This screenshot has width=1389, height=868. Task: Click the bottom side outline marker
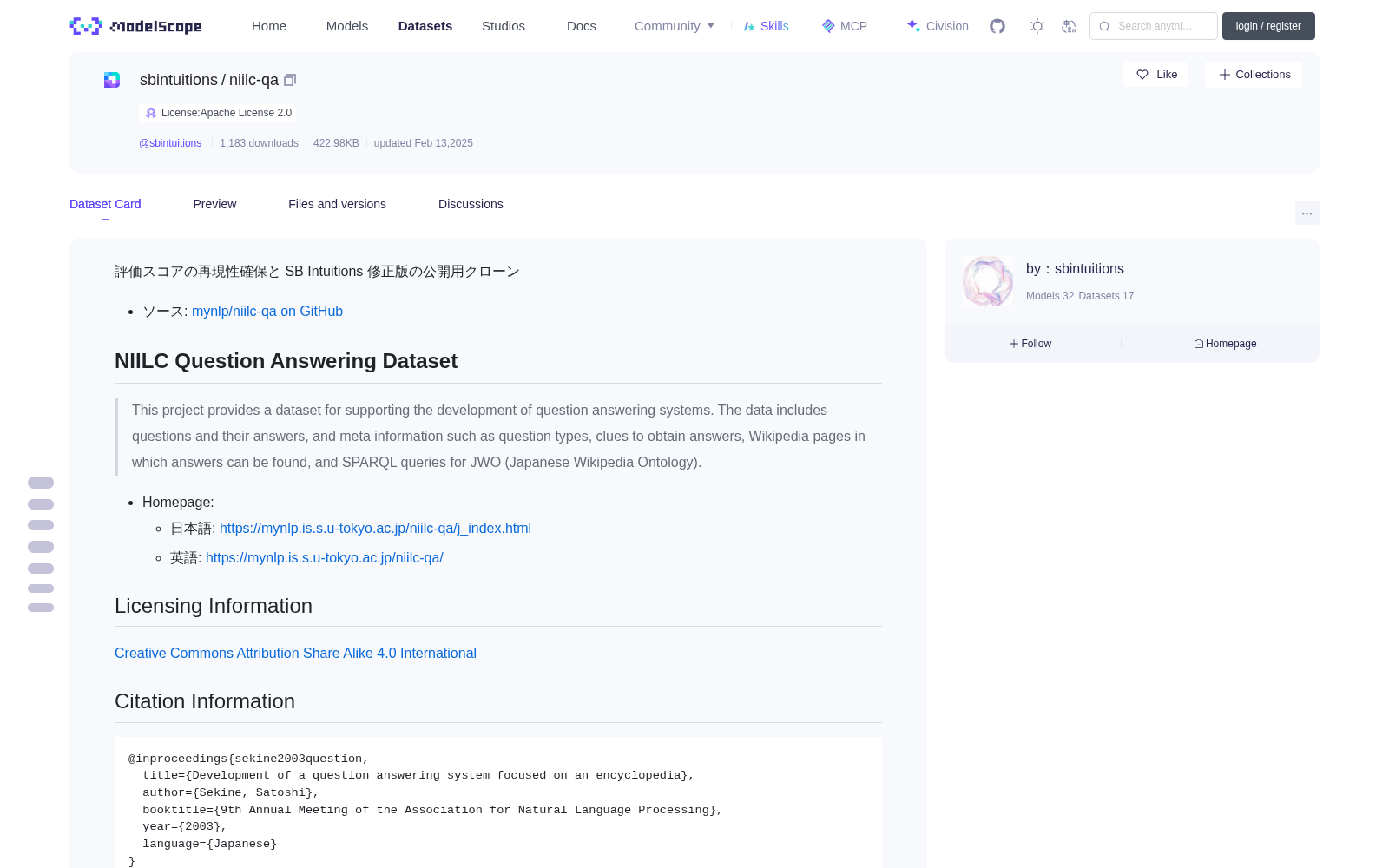point(41,608)
